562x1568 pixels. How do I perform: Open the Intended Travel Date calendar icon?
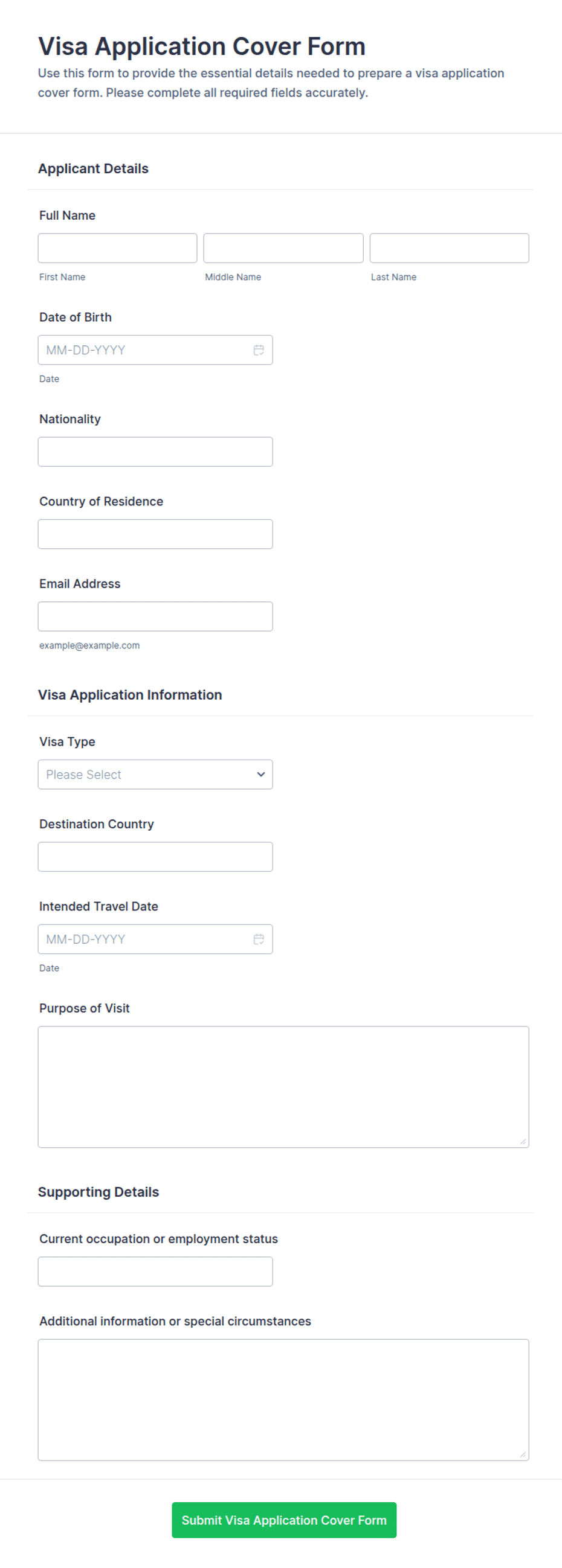coord(259,939)
